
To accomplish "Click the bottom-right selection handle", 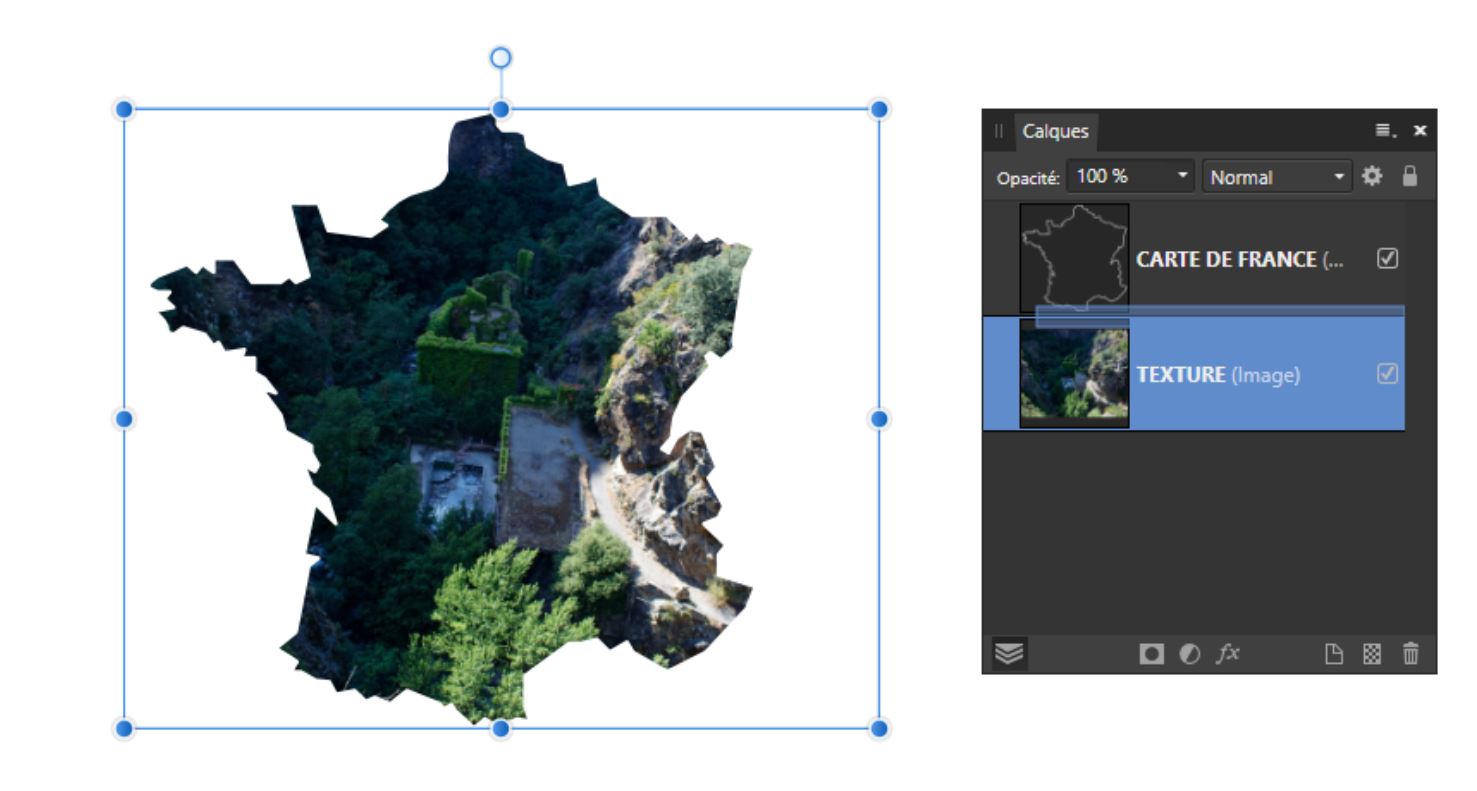I will click(x=879, y=729).
